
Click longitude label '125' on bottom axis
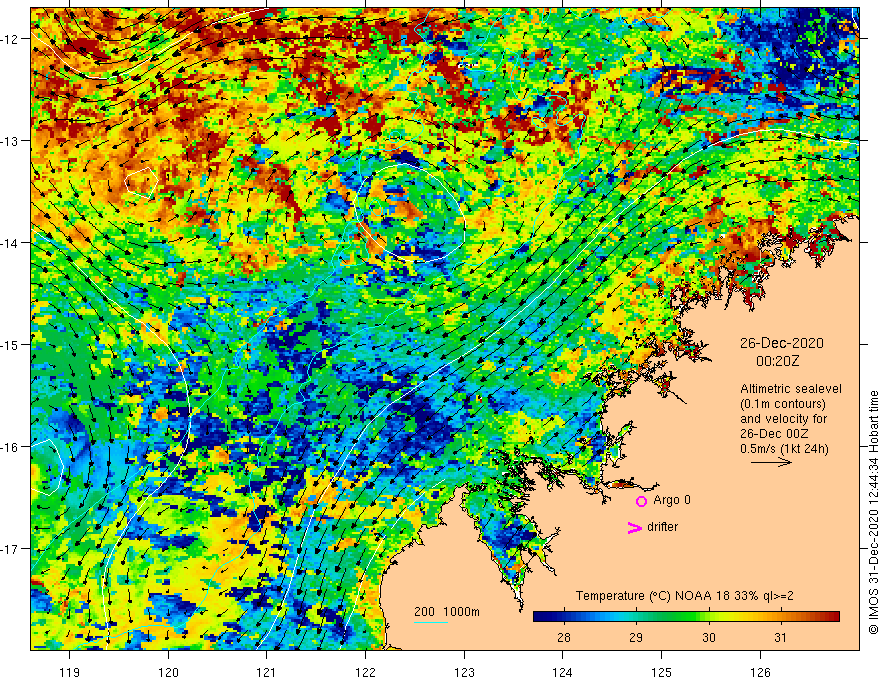tap(662, 672)
